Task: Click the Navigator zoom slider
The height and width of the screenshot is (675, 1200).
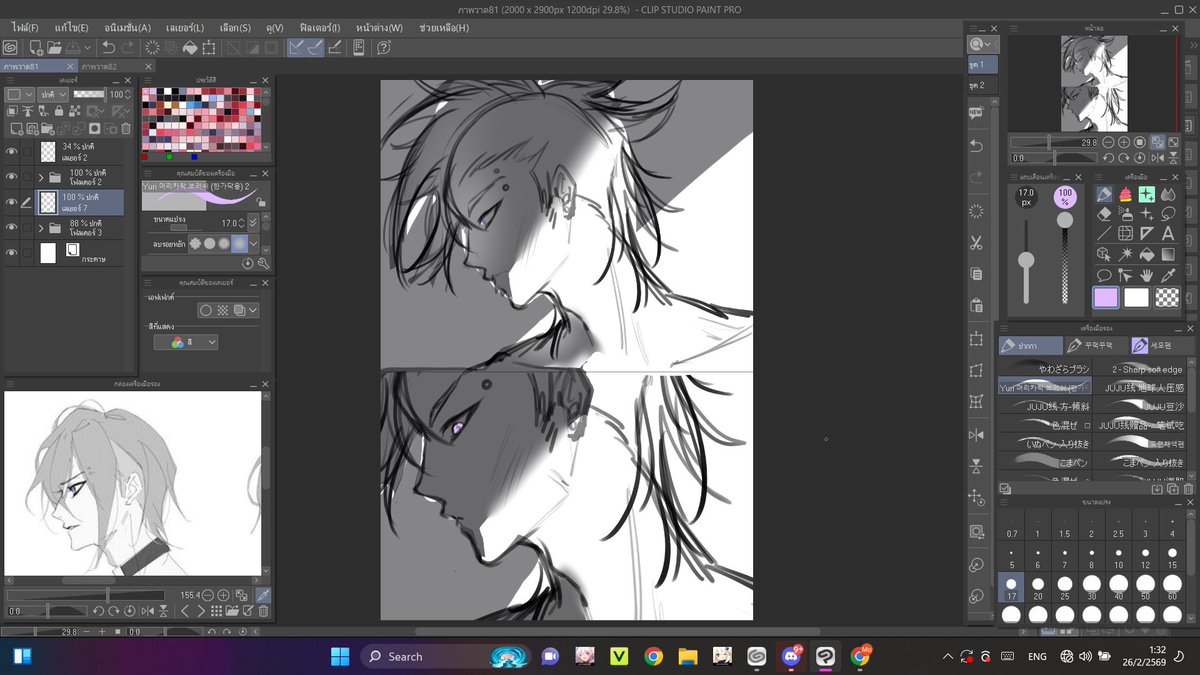Action: click(1055, 142)
